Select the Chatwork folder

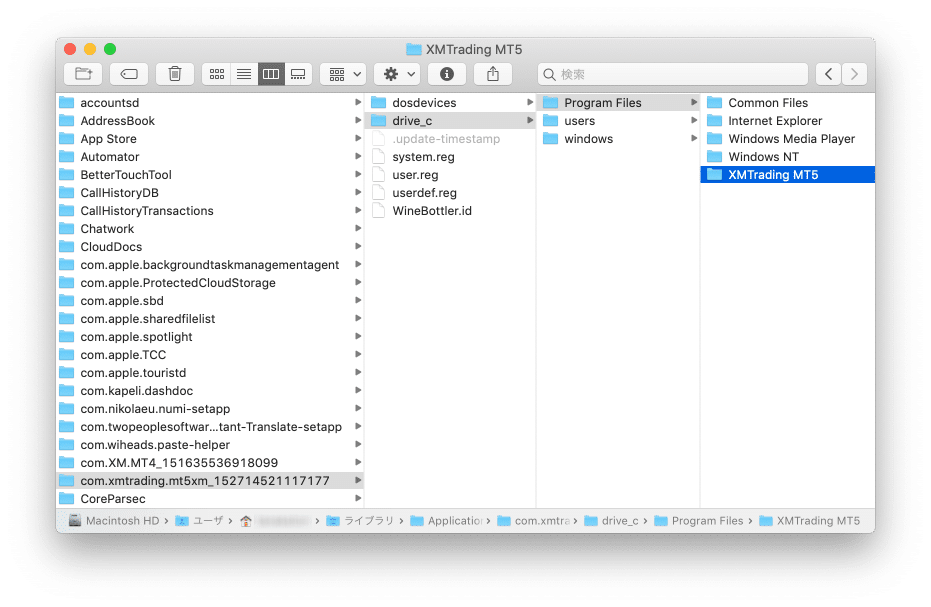coord(210,229)
